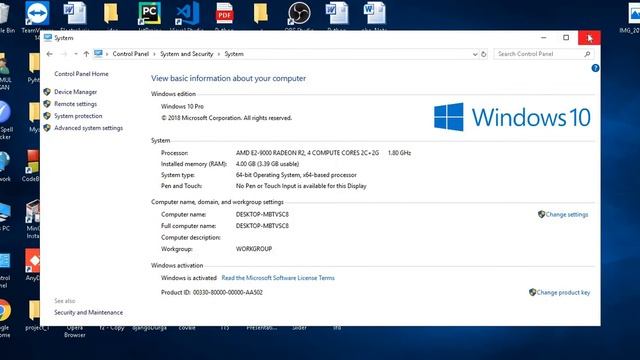Click shield icon beside Advanced system settings

coord(47,128)
